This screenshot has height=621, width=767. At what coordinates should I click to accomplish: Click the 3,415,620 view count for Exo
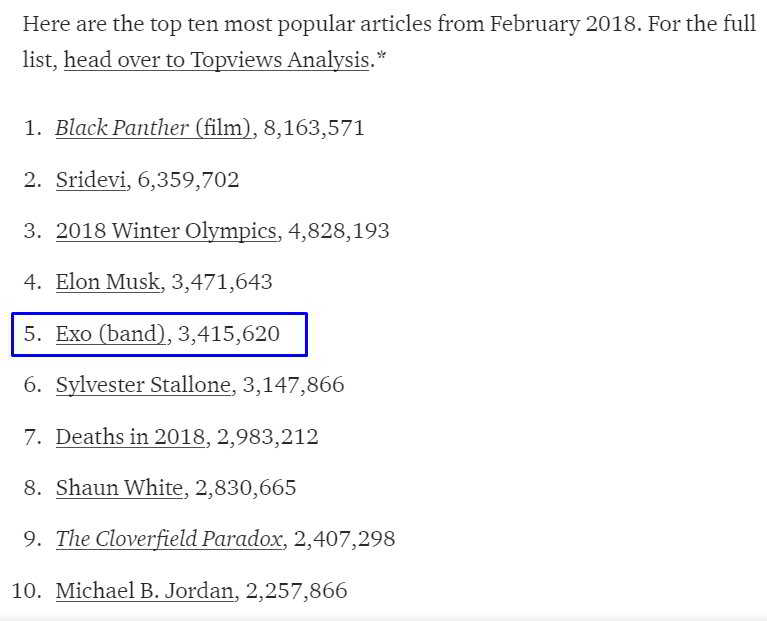click(x=228, y=334)
